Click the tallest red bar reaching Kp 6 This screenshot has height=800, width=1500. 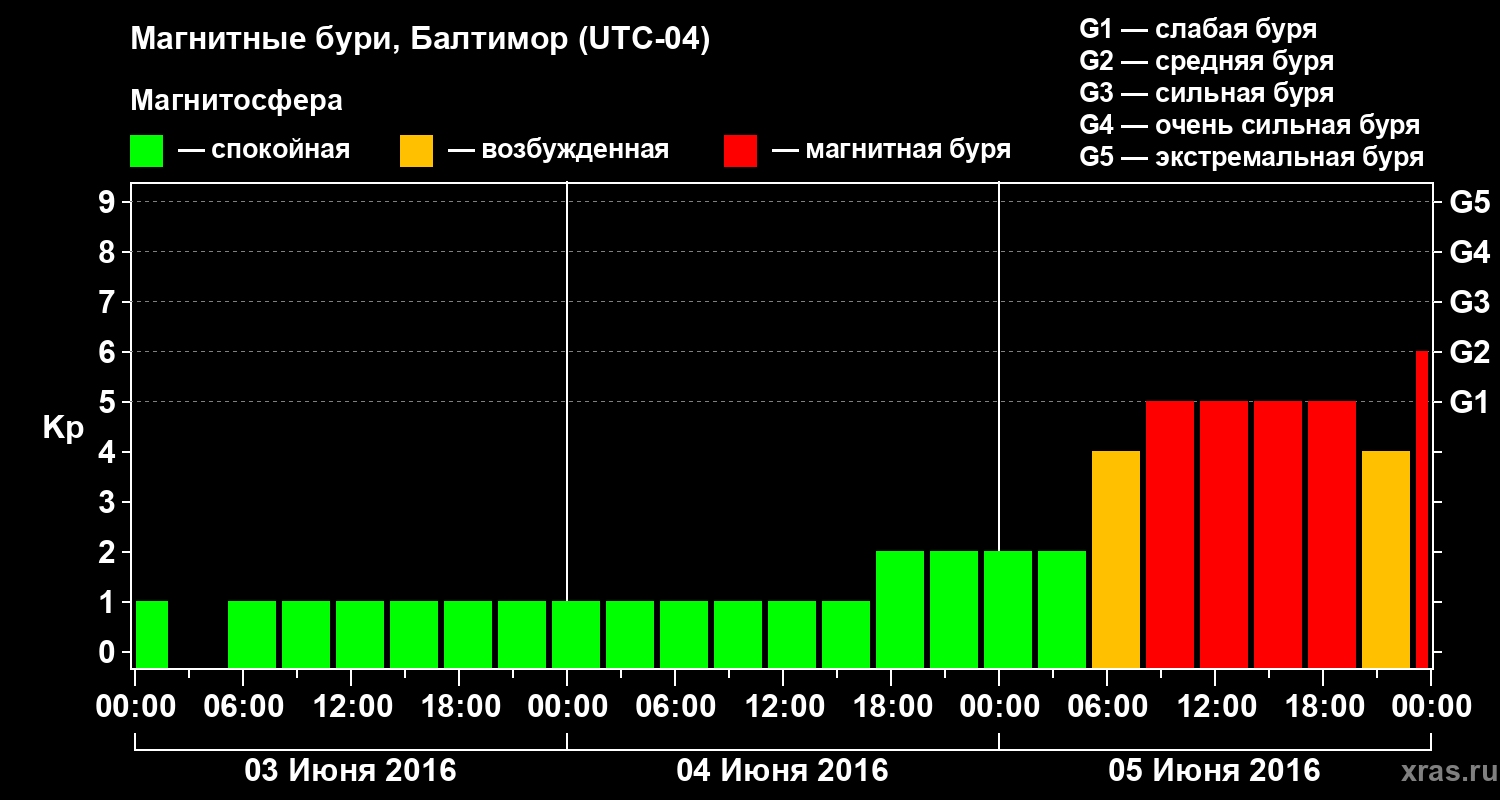click(1422, 509)
